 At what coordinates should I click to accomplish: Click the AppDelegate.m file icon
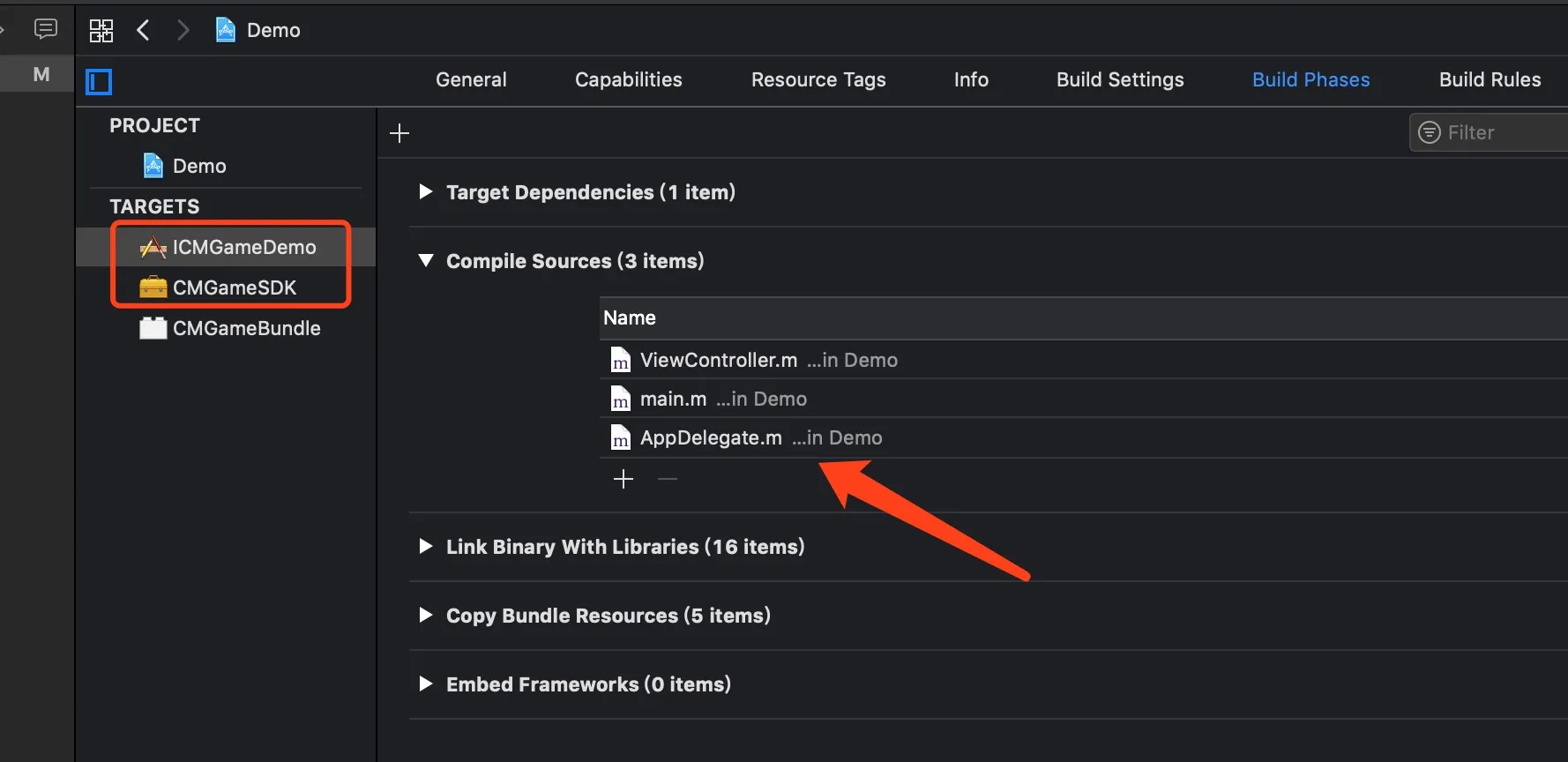tap(621, 437)
